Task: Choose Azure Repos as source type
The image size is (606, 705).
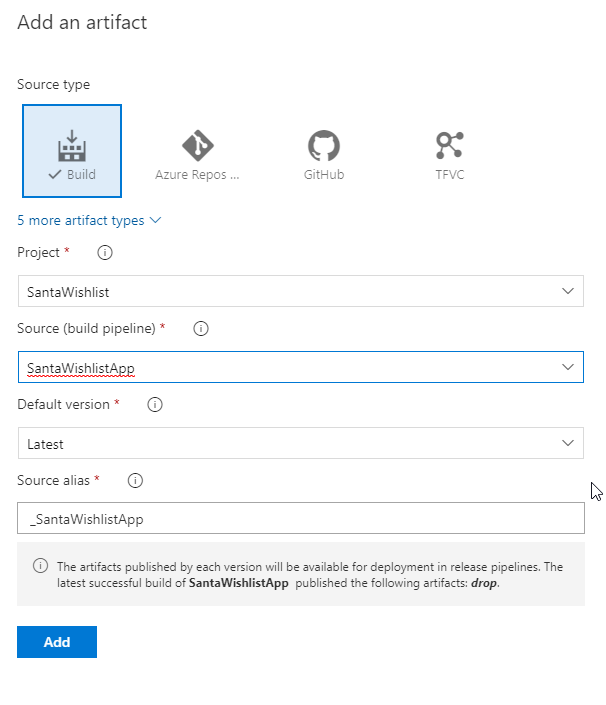Action: [x=197, y=155]
